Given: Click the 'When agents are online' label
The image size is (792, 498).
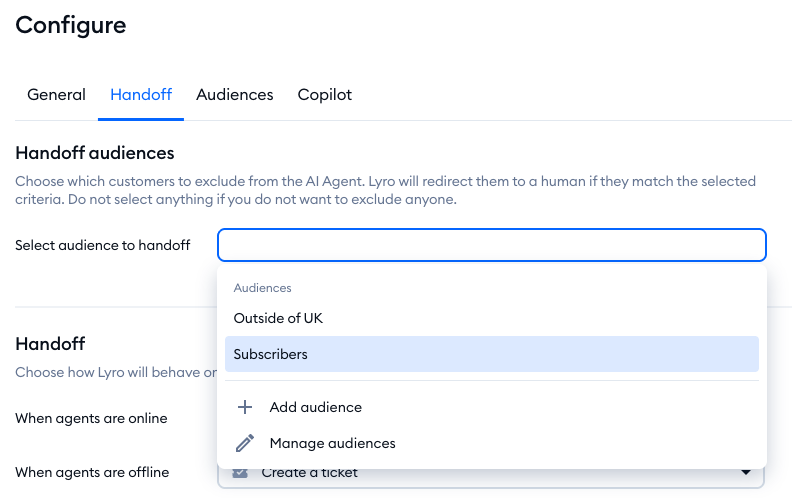Looking at the screenshot, I should [x=91, y=418].
